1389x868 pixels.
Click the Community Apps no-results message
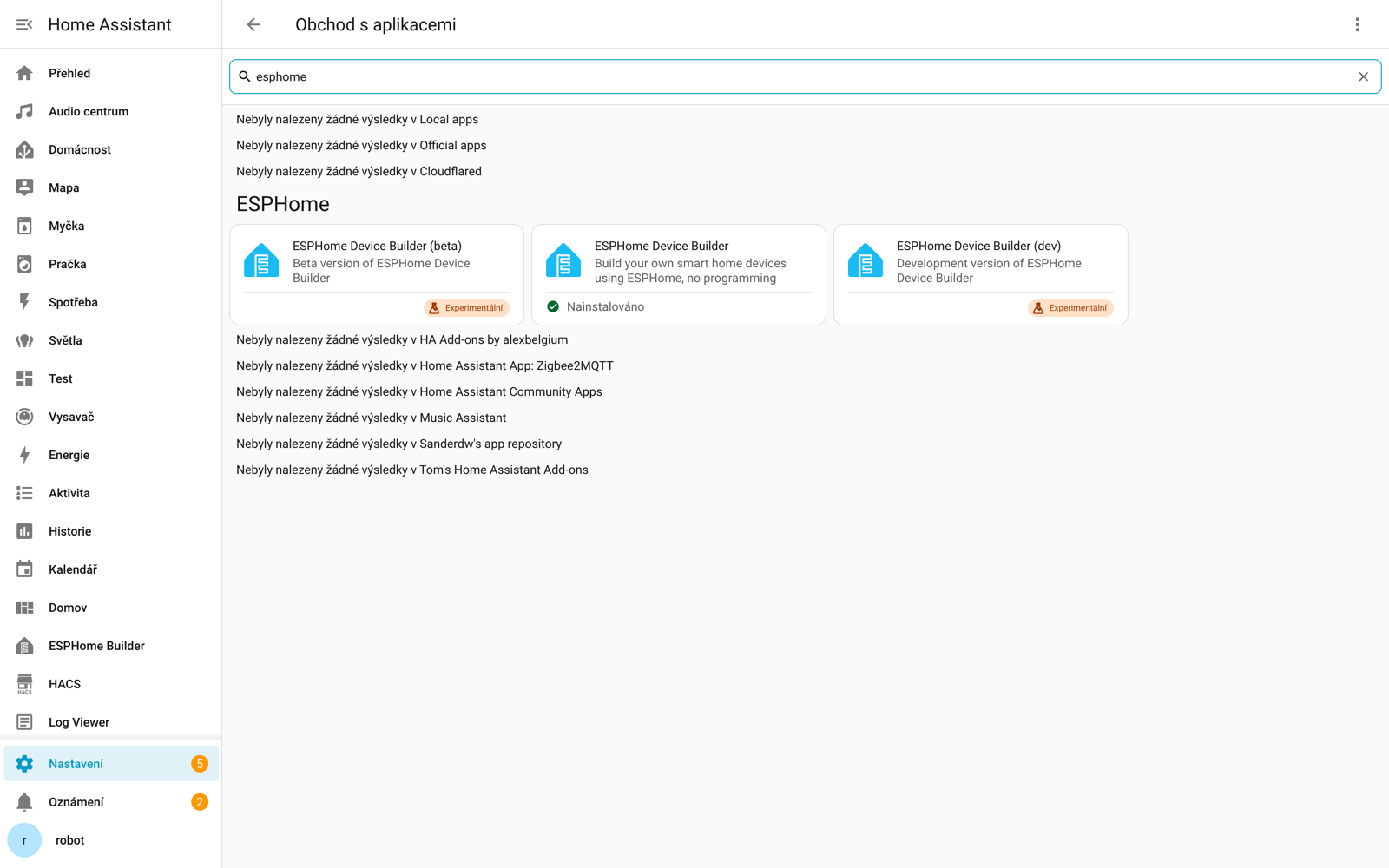pos(419,391)
